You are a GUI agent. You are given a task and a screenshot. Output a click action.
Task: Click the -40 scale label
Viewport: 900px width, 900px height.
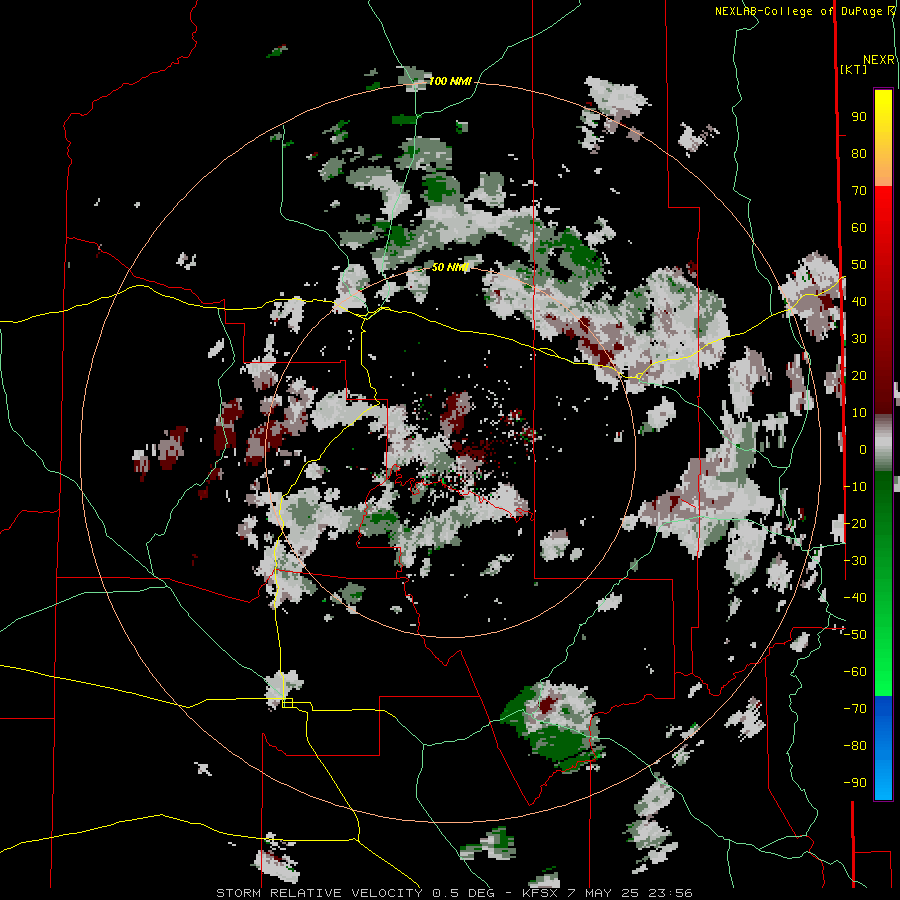click(855, 598)
